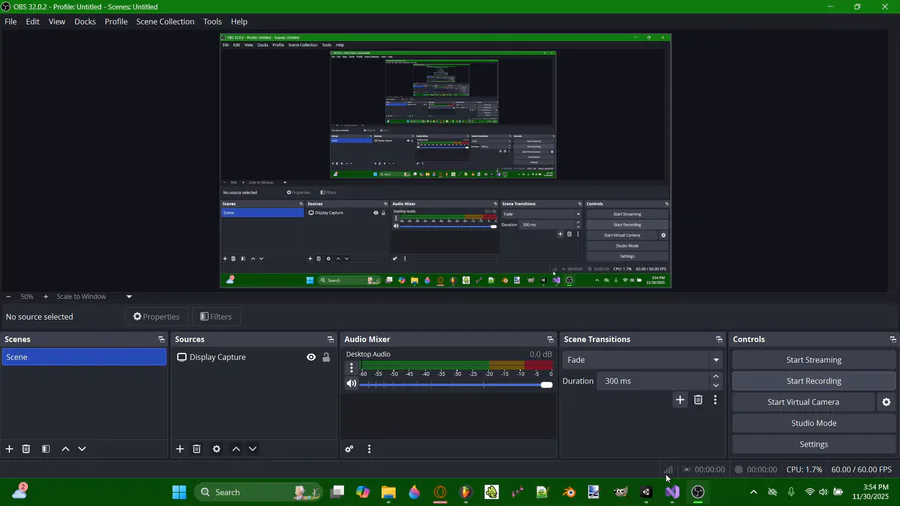This screenshot has height=506, width=900.
Task: Open source properties gear in the Sources toolbar
Action: [216, 449]
